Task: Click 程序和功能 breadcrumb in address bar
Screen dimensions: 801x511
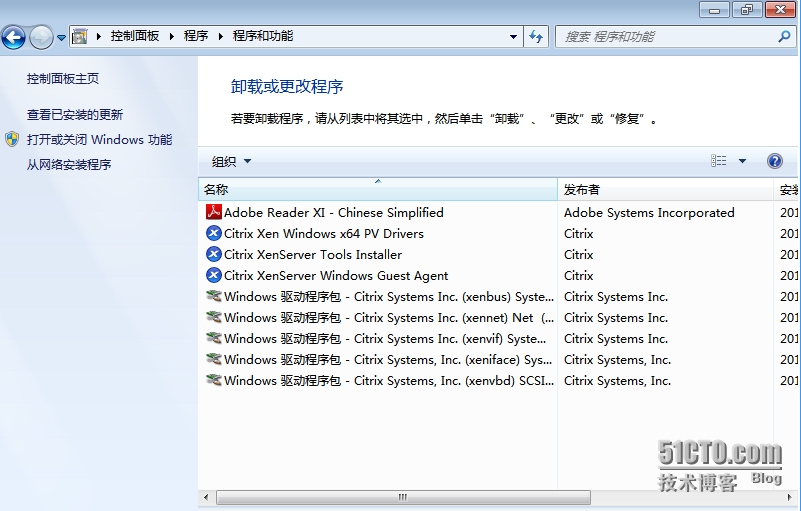Action: pos(263,36)
